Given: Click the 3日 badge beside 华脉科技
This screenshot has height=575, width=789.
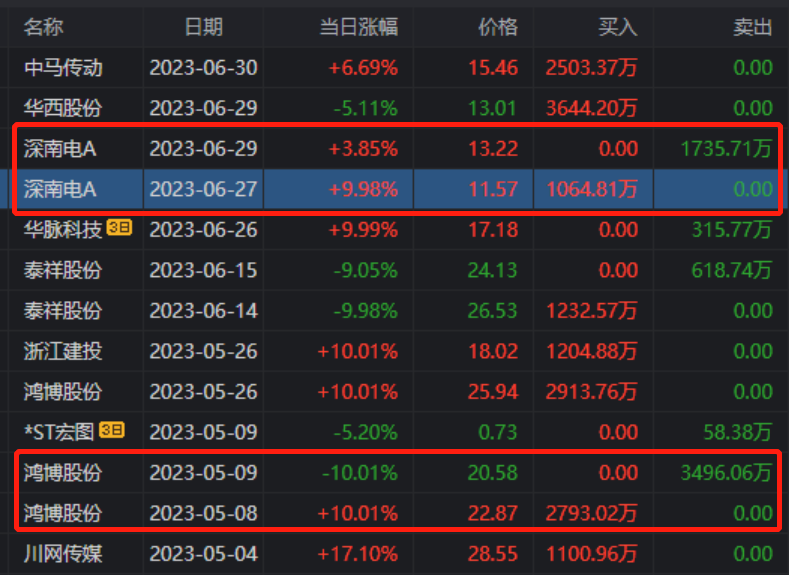Looking at the screenshot, I should [120, 228].
